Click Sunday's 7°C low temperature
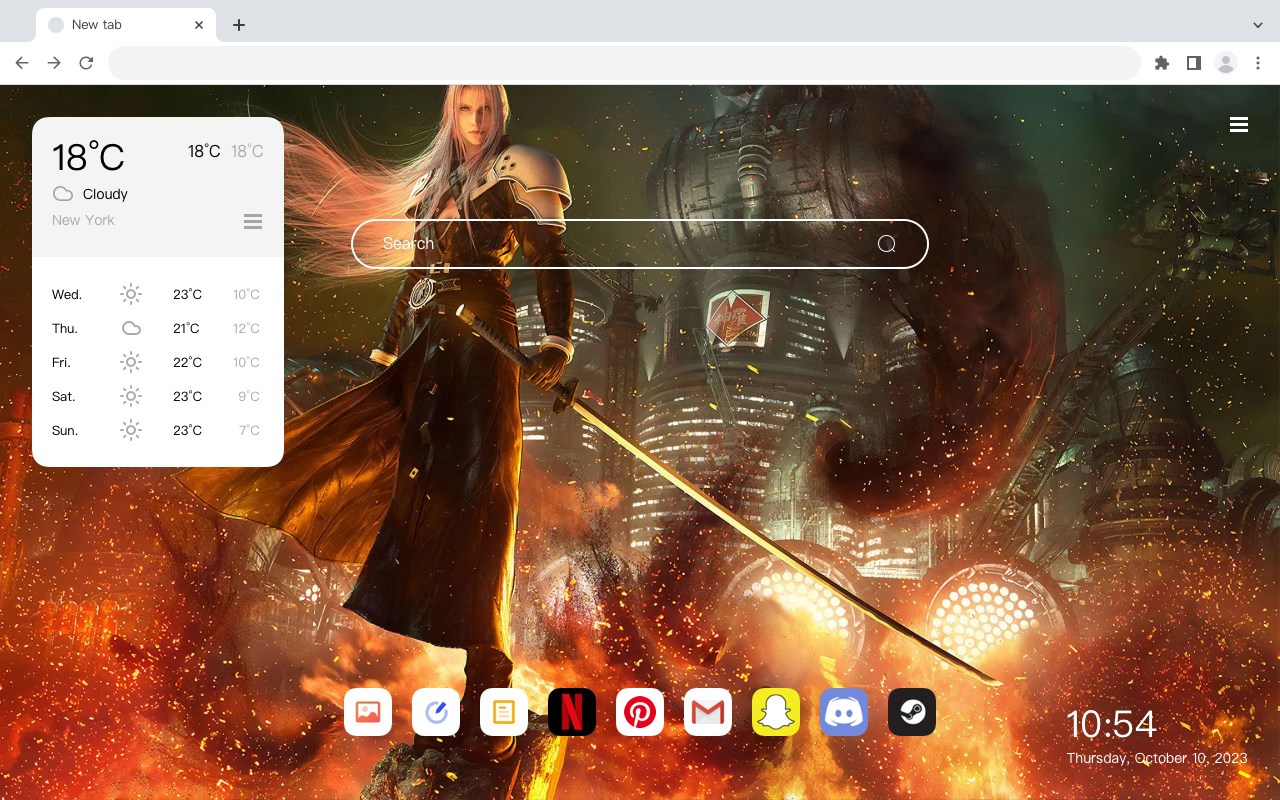The image size is (1280, 800). coord(249,430)
